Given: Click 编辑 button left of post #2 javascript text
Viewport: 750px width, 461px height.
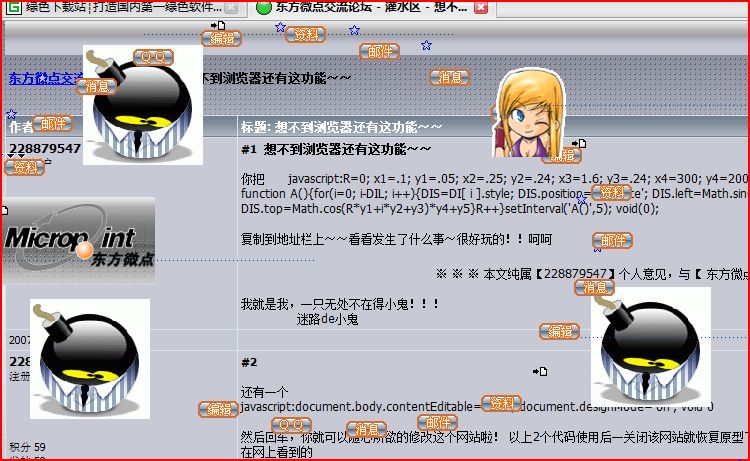Looking at the screenshot, I should pyautogui.click(x=217, y=408).
